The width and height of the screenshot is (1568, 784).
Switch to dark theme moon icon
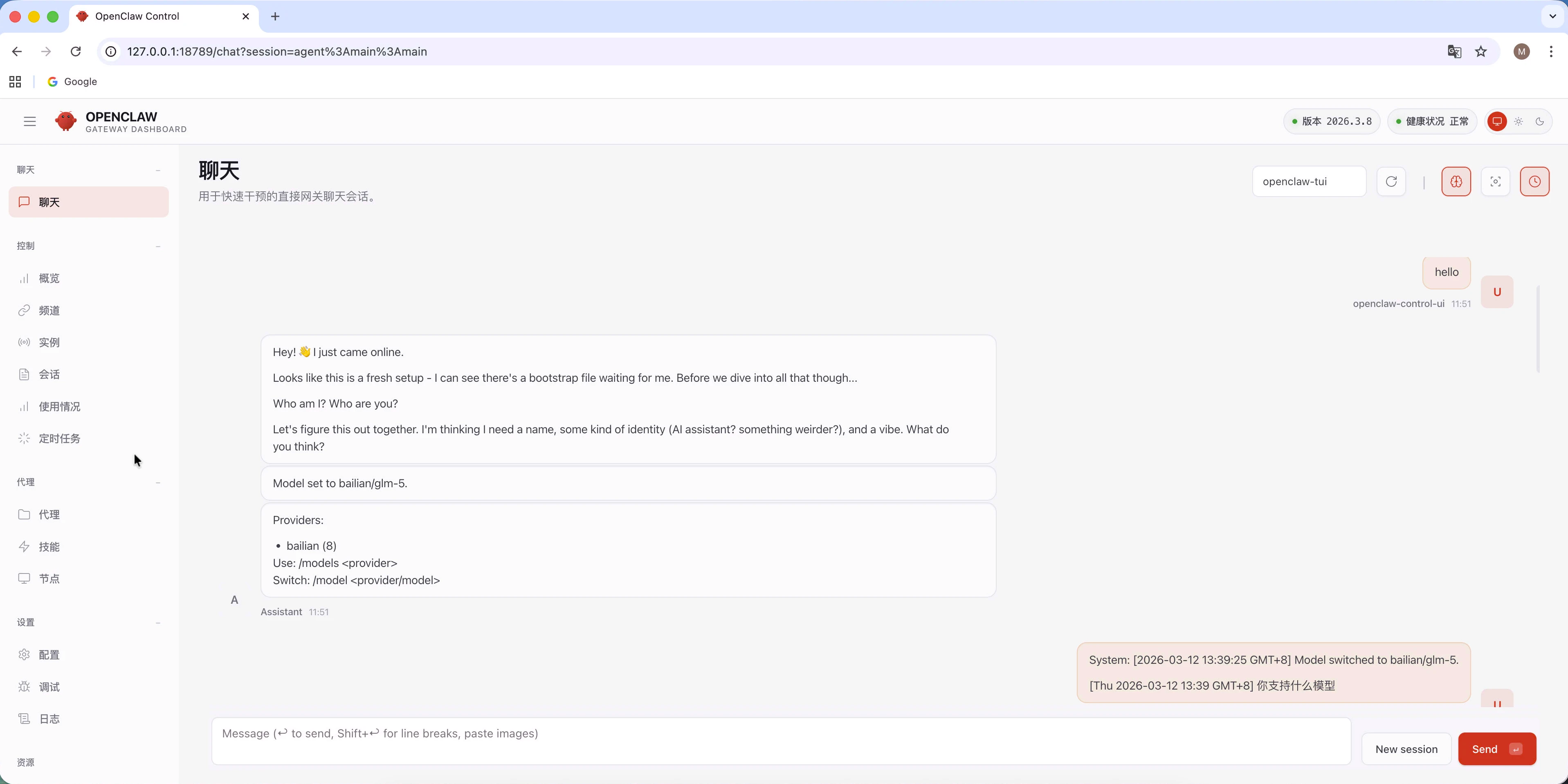pos(1540,122)
